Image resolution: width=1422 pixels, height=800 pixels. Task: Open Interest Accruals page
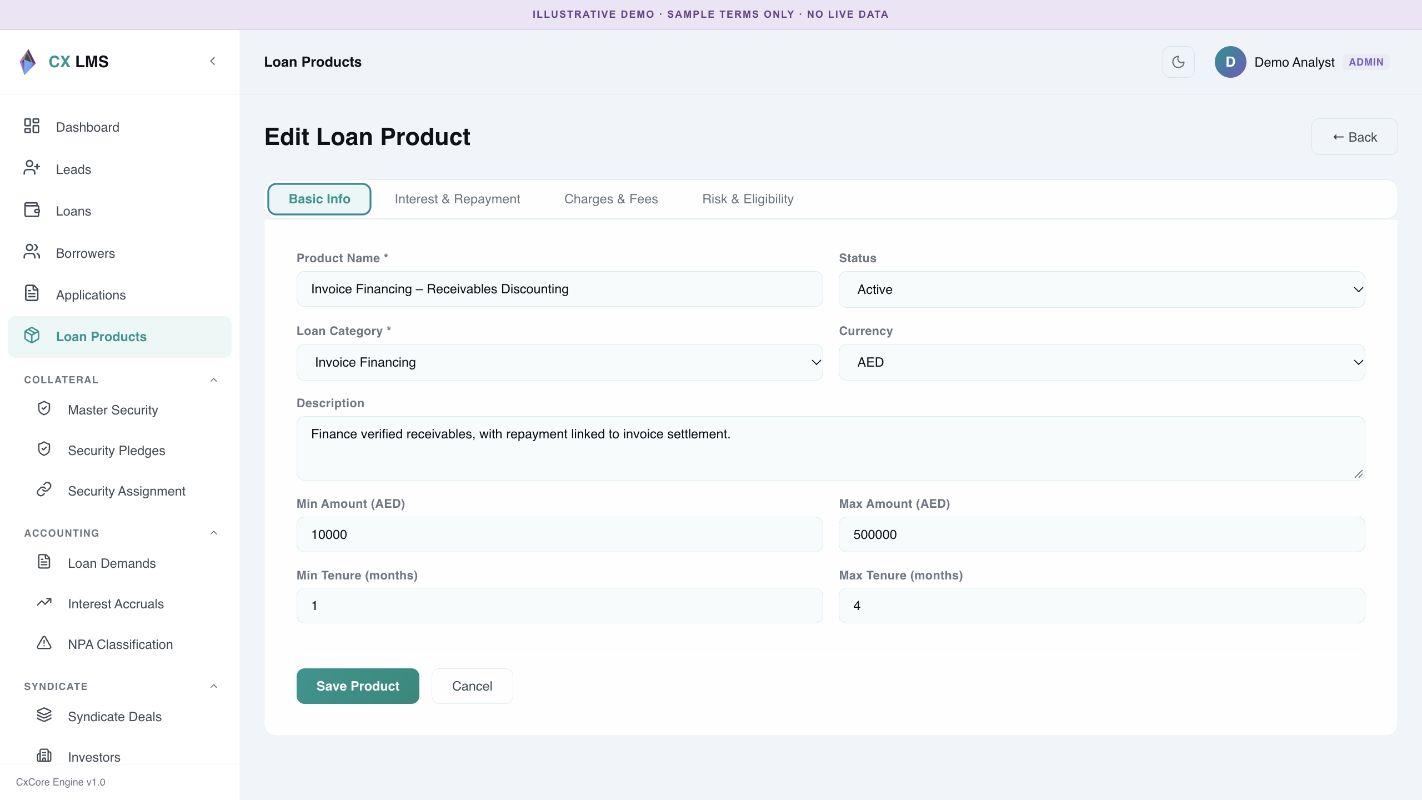120,604
